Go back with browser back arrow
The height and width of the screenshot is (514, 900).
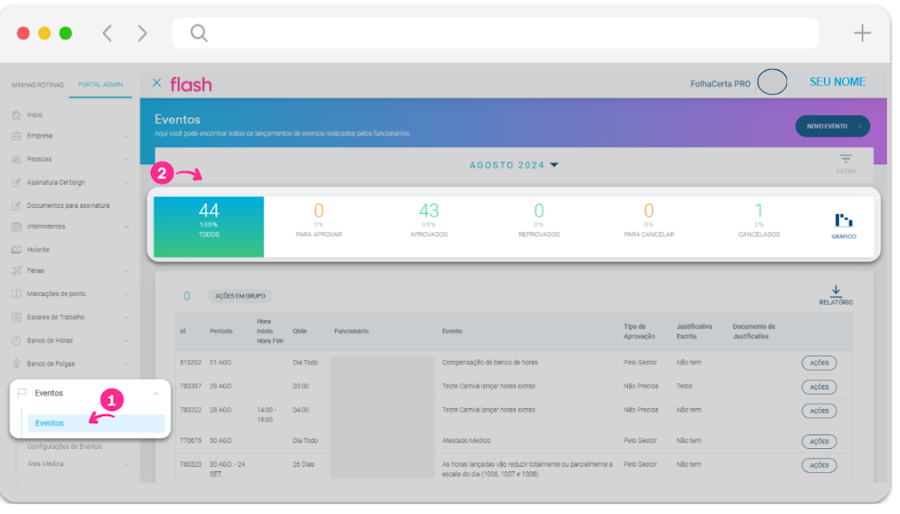(x=107, y=33)
